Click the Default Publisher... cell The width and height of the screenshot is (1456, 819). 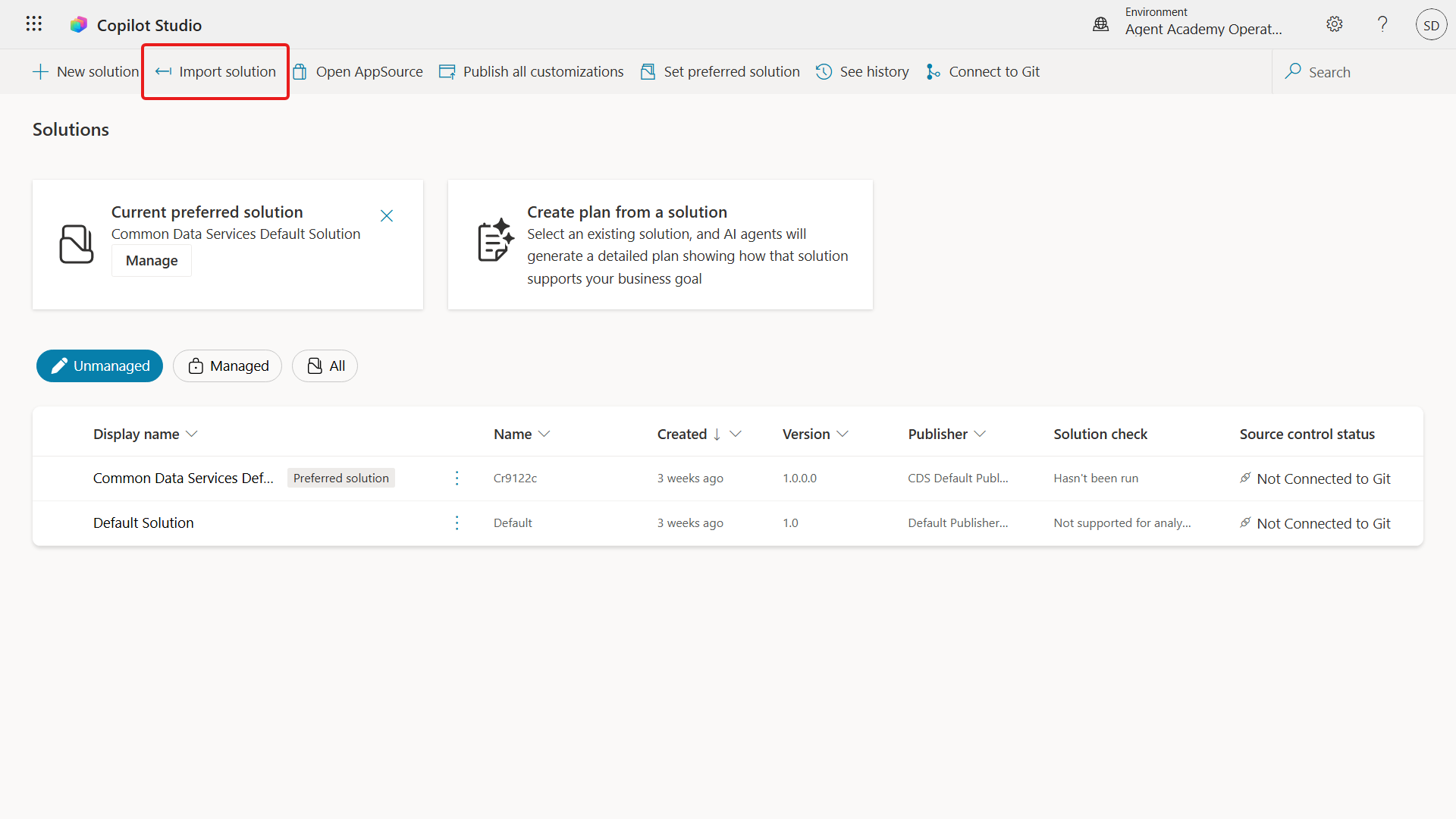959,522
